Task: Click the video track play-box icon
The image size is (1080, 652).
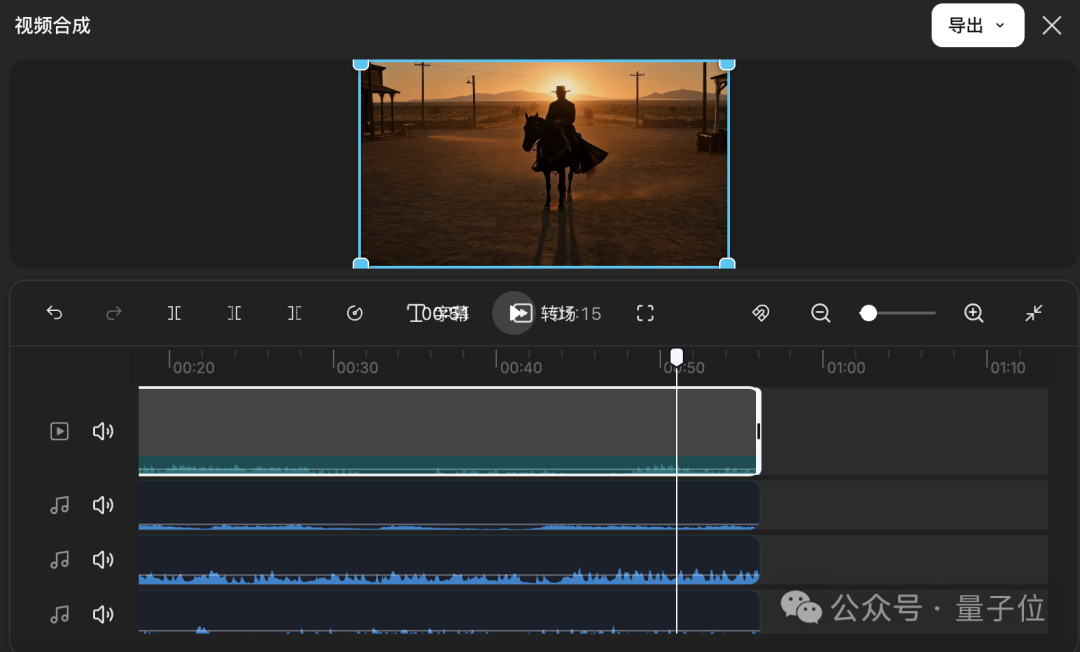Action: (59, 431)
